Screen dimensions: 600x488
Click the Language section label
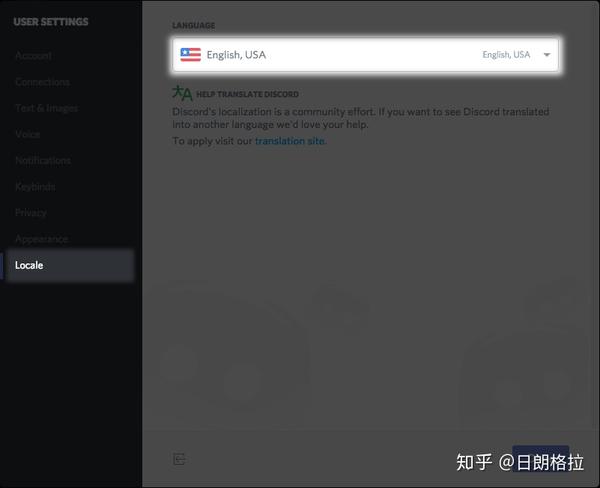(x=193, y=26)
